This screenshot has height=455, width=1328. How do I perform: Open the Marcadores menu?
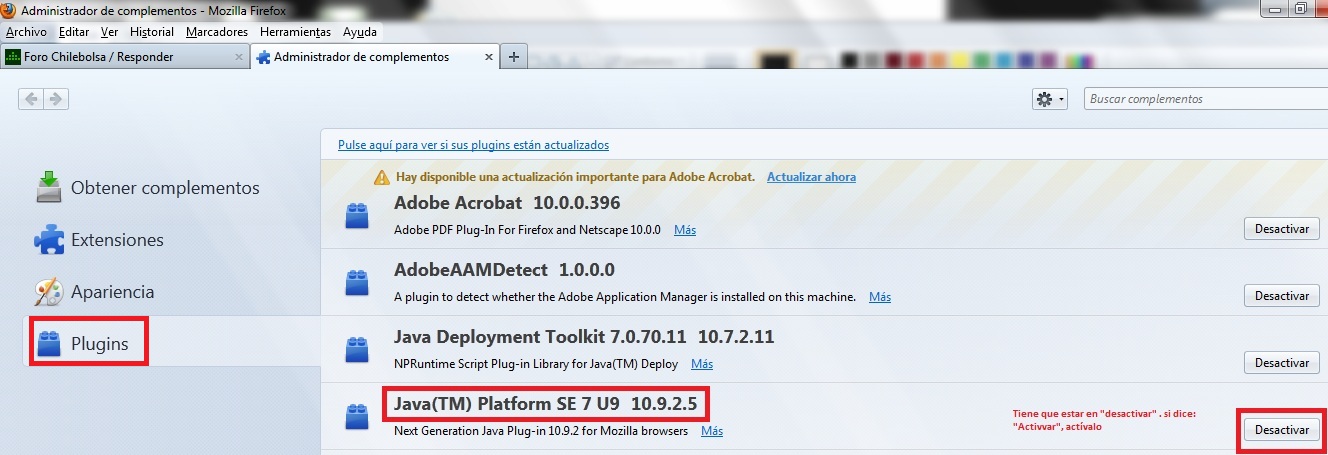tap(217, 32)
